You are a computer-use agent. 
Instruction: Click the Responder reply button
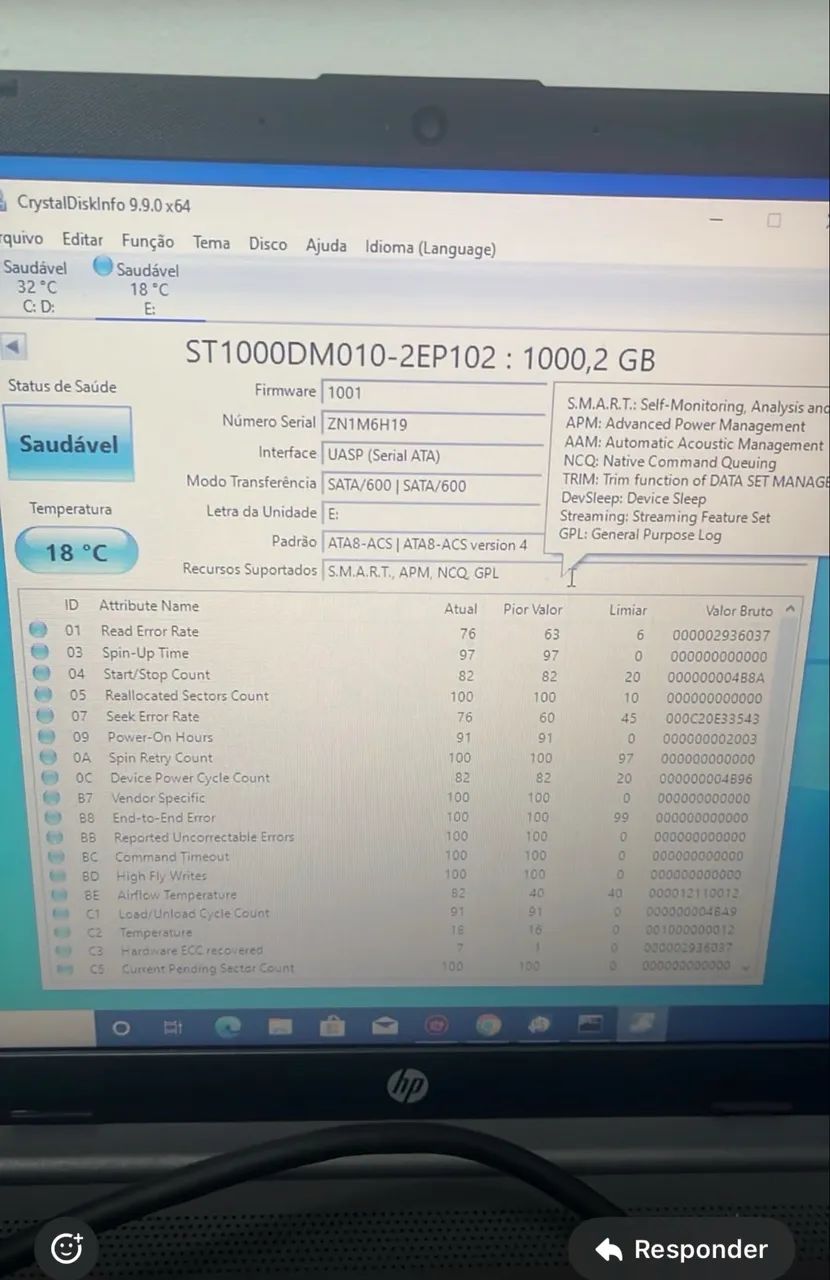(682, 1249)
